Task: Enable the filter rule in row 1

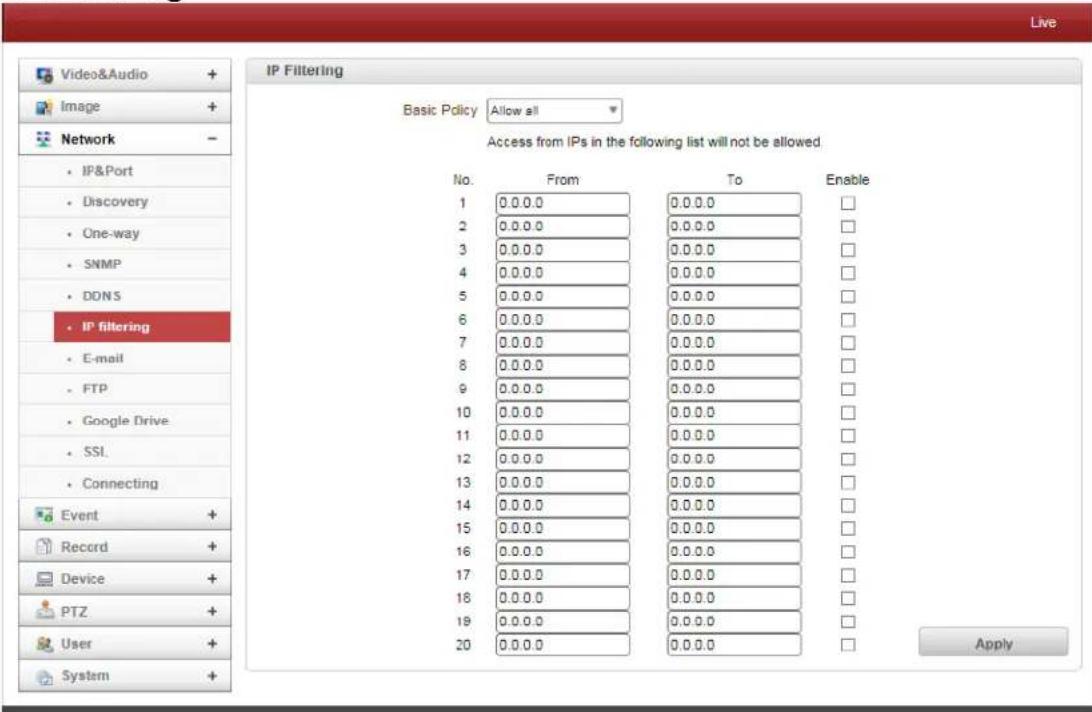Action: [x=848, y=203]
